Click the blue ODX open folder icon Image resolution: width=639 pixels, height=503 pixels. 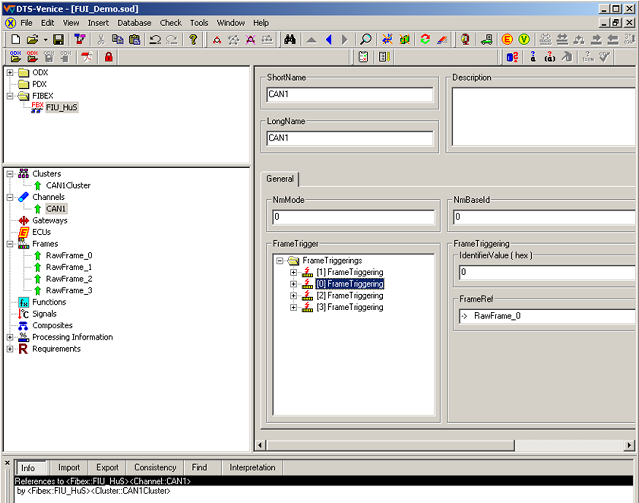(x=15, y=57)
